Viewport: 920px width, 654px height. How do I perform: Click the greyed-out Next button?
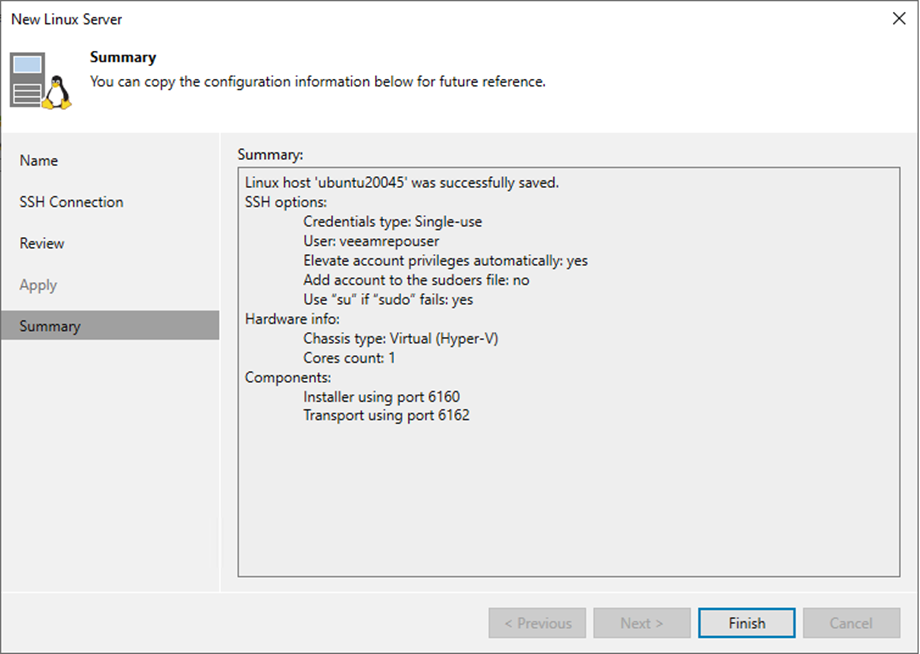point(642,623)
